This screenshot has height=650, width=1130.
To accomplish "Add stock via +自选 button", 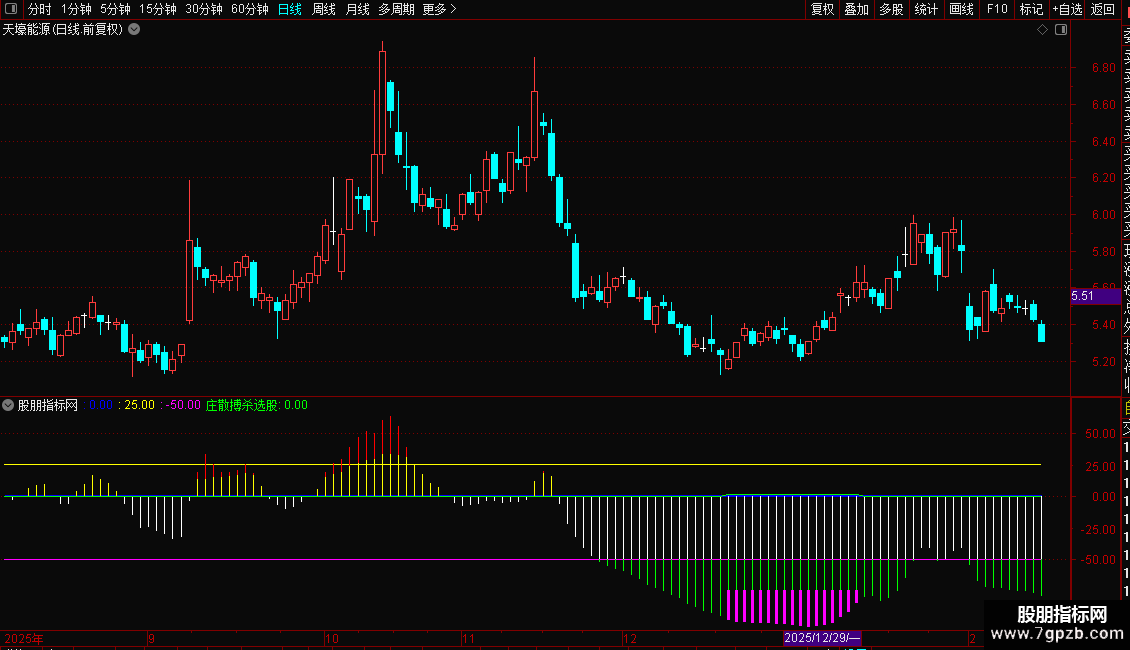I will [x=1067, y=9].
